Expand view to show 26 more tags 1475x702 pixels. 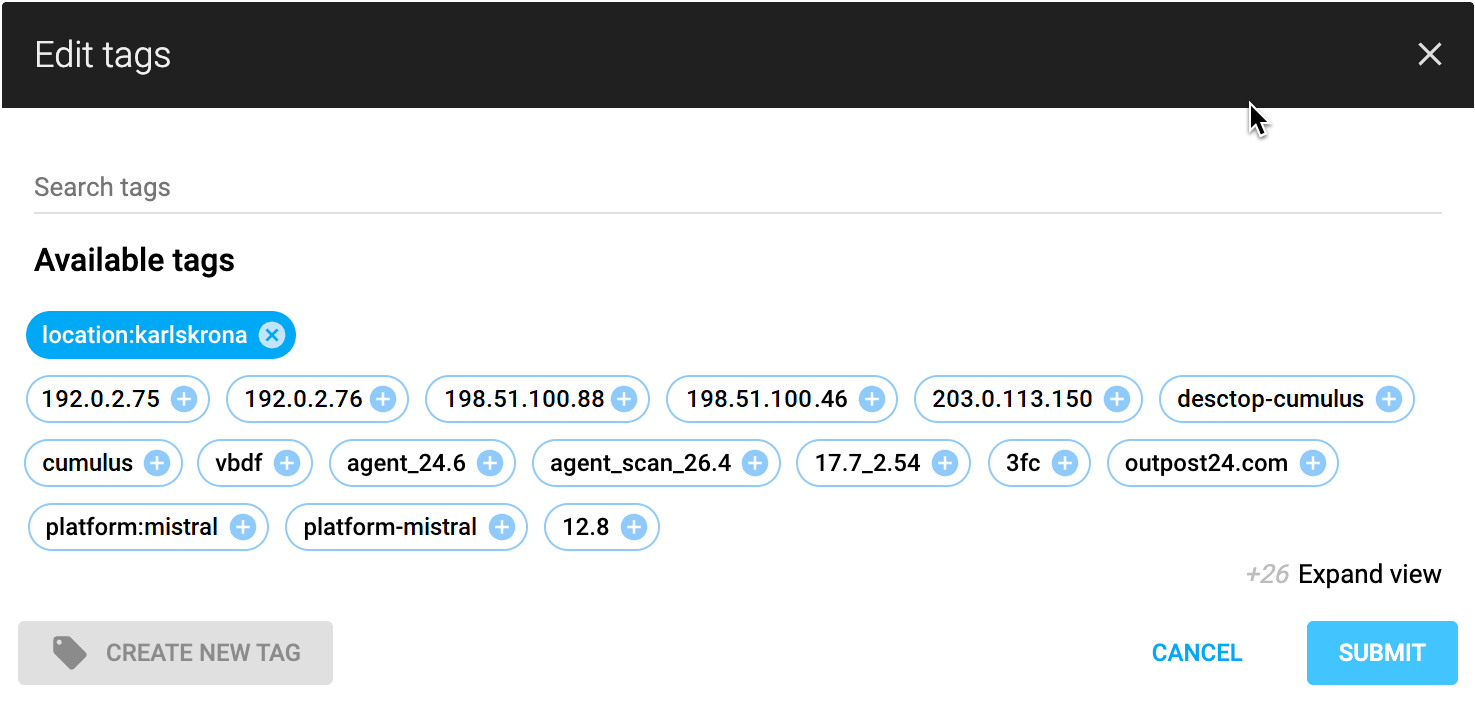(1368, 575)
